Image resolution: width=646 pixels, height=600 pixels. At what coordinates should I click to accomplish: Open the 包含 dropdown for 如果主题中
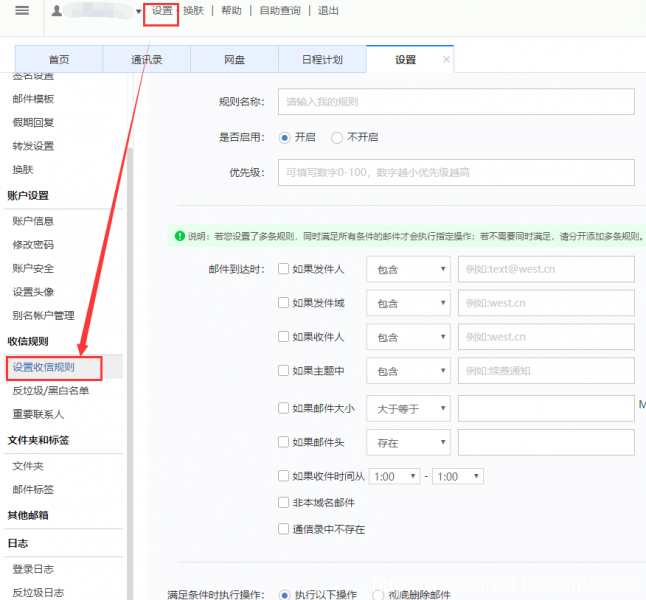coord(408,370)
